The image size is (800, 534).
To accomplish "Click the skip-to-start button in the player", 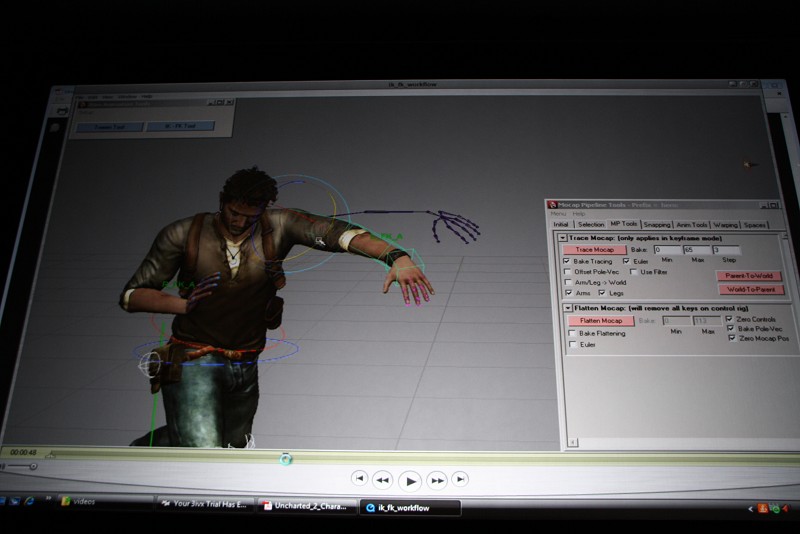I will [x=359, y=478].
